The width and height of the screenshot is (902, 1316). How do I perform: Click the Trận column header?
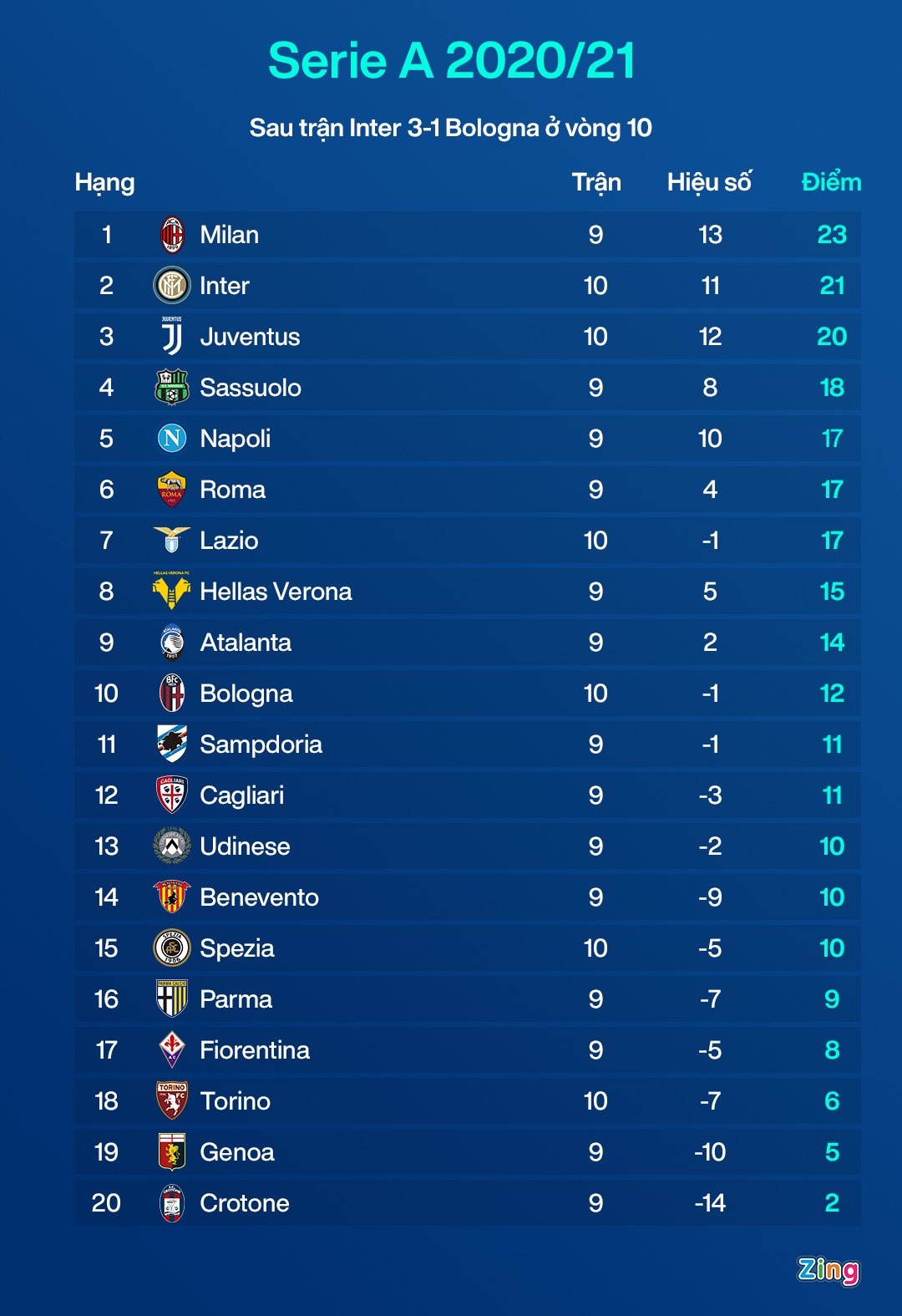pos(596,182)
